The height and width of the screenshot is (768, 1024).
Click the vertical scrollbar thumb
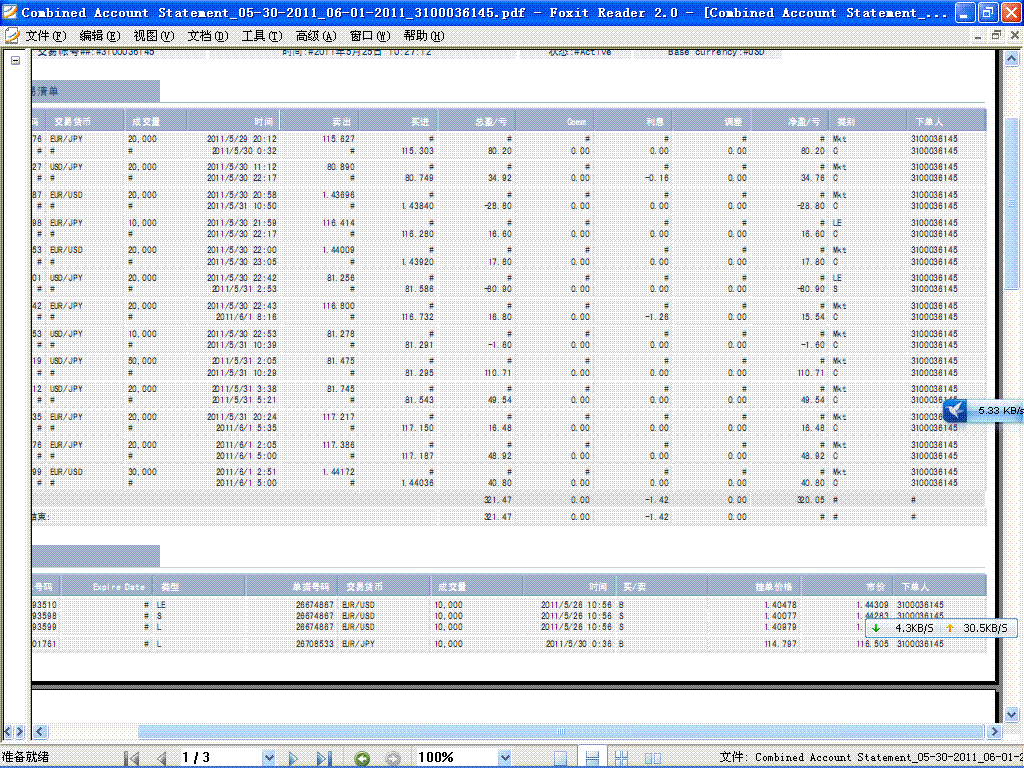(x=1012, y=200)
